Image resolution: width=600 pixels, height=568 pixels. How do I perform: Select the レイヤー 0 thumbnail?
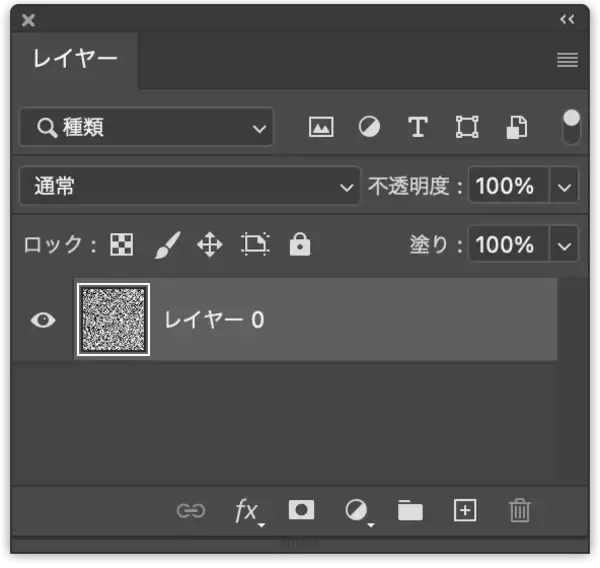click(x=113, y=320)
